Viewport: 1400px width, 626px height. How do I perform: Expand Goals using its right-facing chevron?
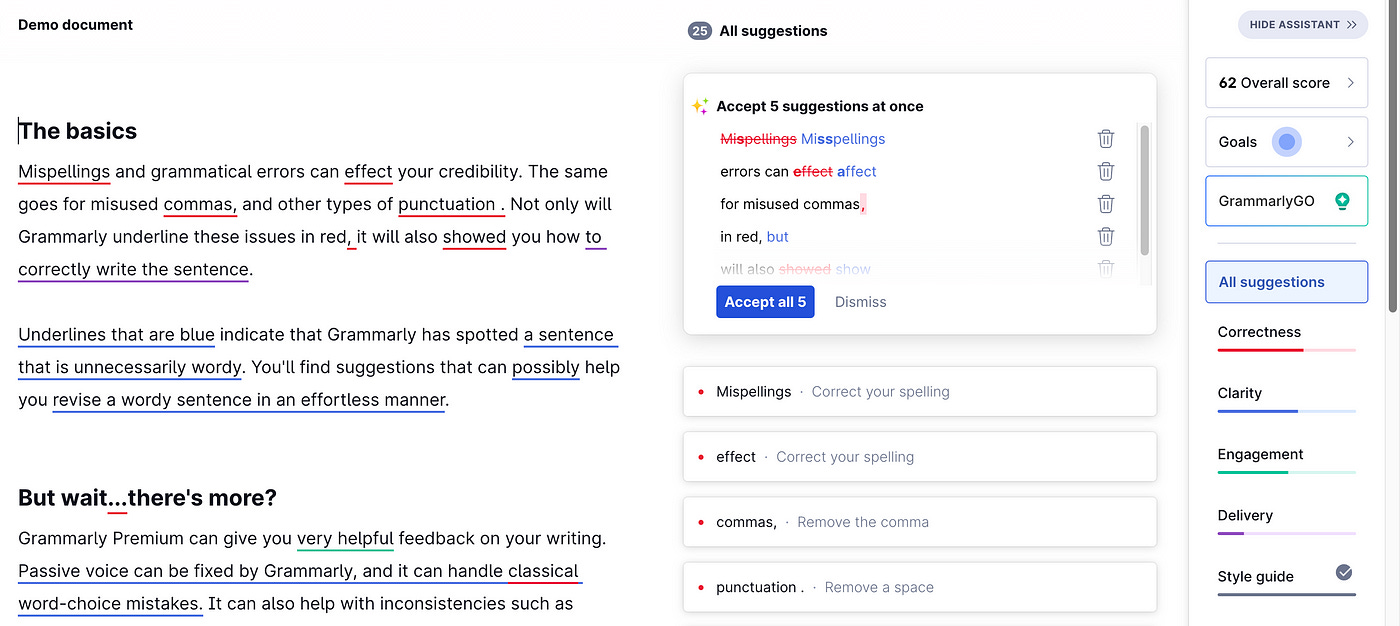tap(1352, 141)
